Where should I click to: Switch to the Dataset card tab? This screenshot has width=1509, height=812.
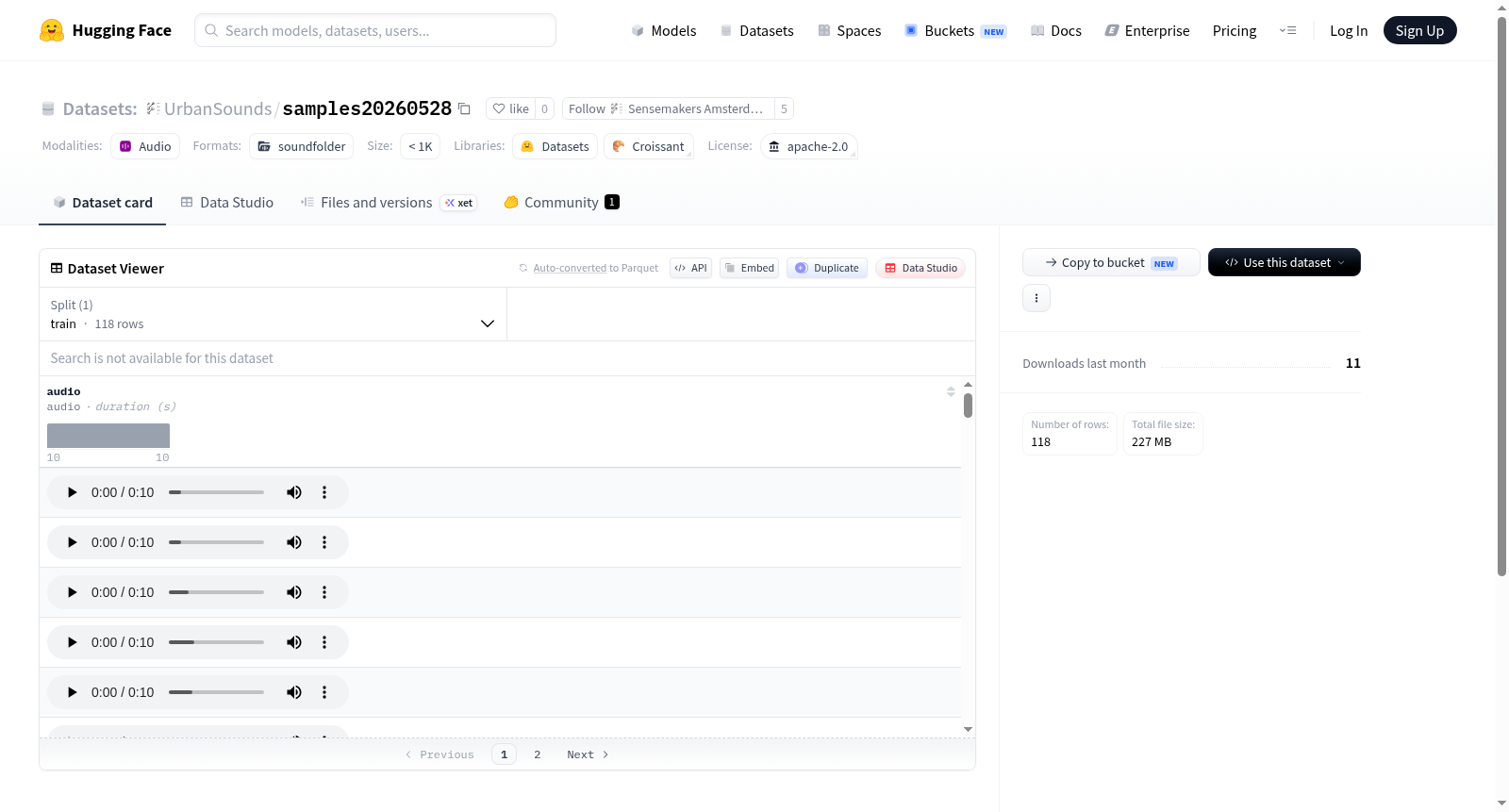102,203
